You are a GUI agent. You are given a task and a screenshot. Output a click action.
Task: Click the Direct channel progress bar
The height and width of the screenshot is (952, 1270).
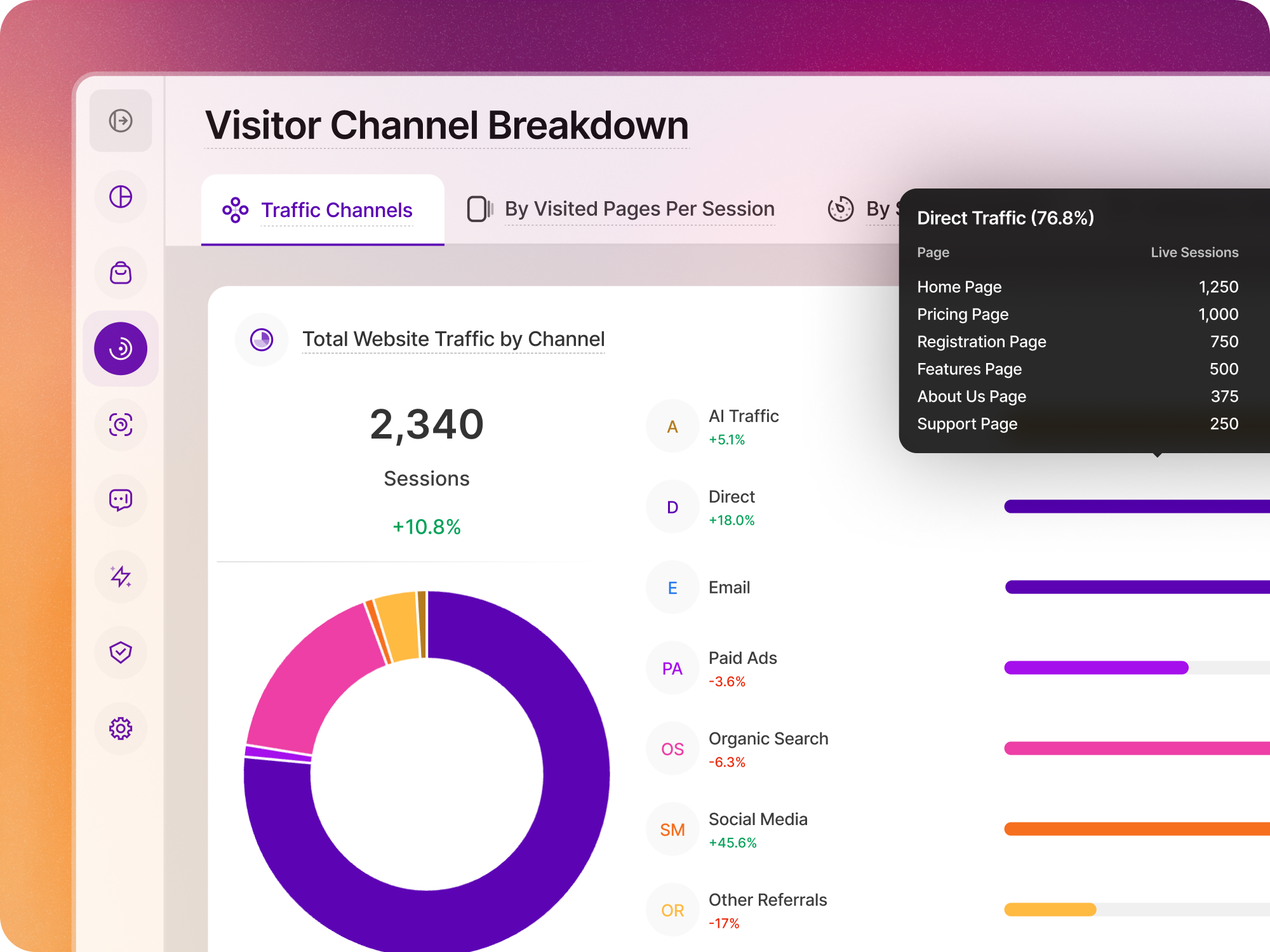[x=1137, y=506]
